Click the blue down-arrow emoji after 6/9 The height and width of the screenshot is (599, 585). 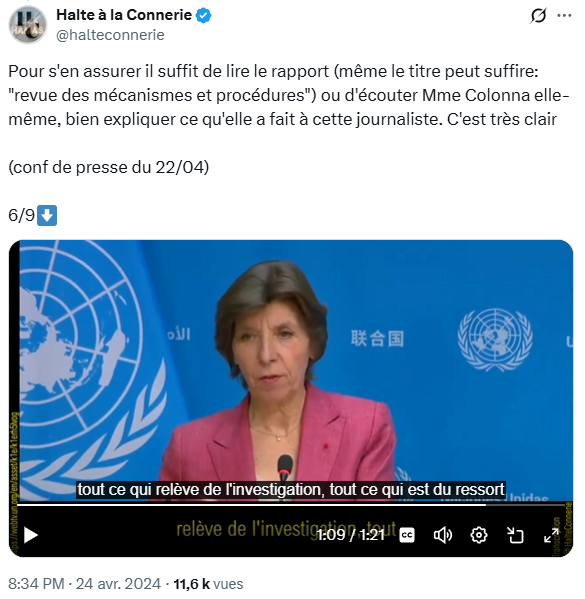tap(47, 215)
